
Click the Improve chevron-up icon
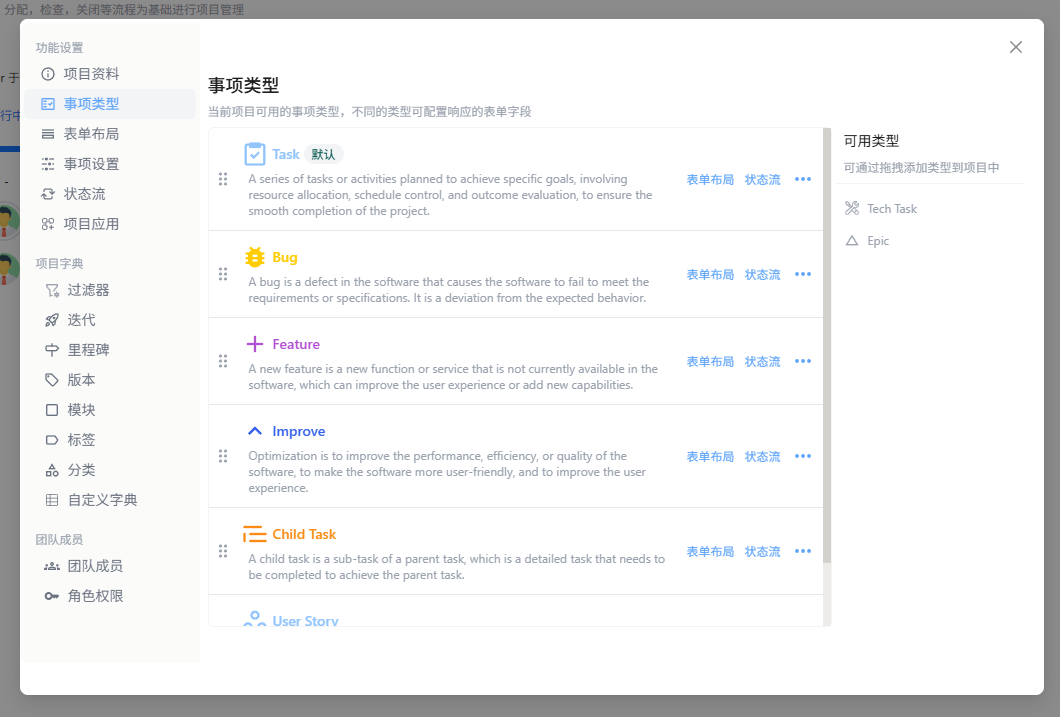point(255,431)
